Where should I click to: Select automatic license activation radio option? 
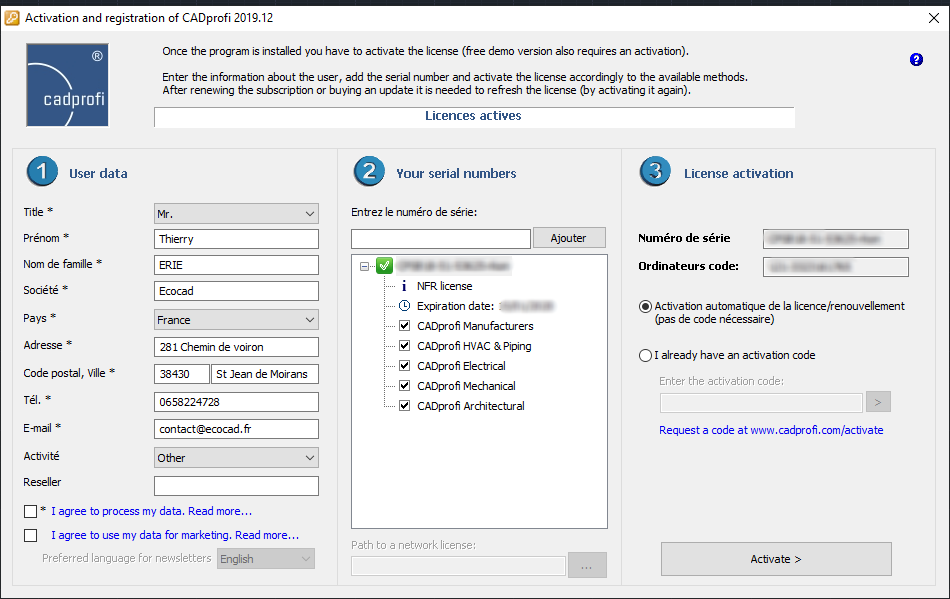coord(645,306)
